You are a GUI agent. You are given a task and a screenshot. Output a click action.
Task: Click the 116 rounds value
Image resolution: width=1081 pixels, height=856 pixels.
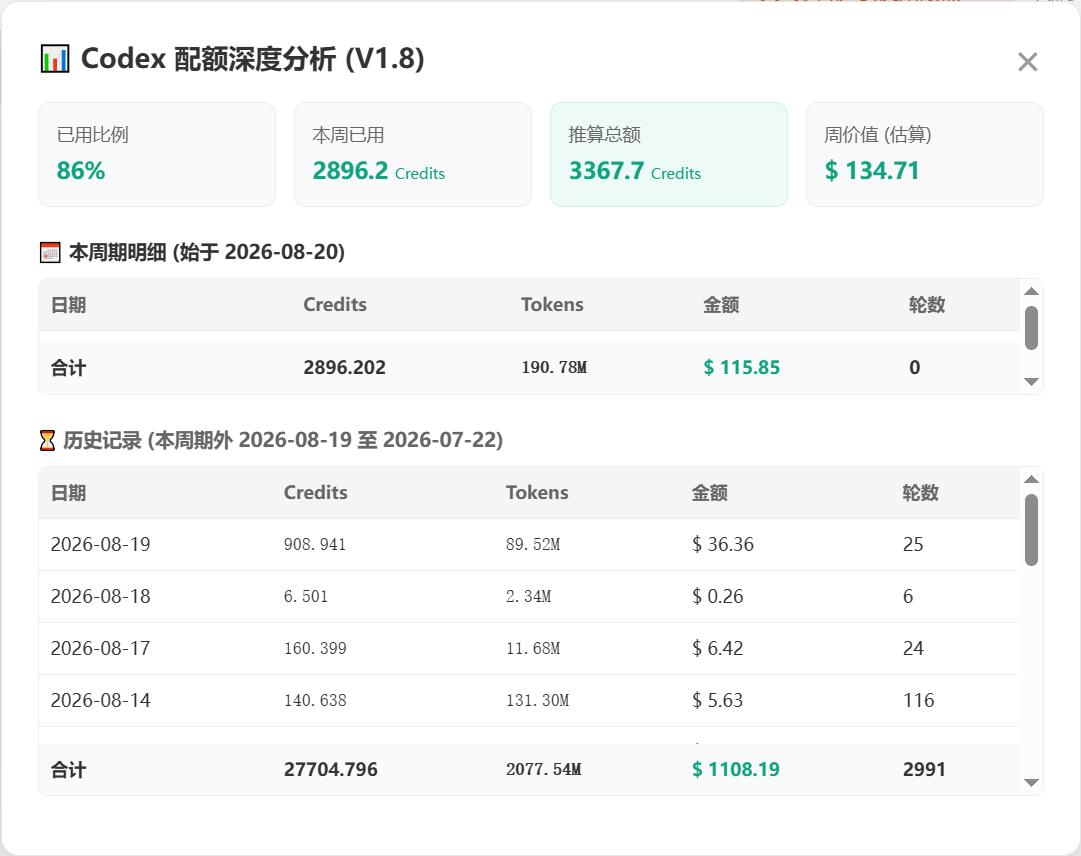[919, 700]
